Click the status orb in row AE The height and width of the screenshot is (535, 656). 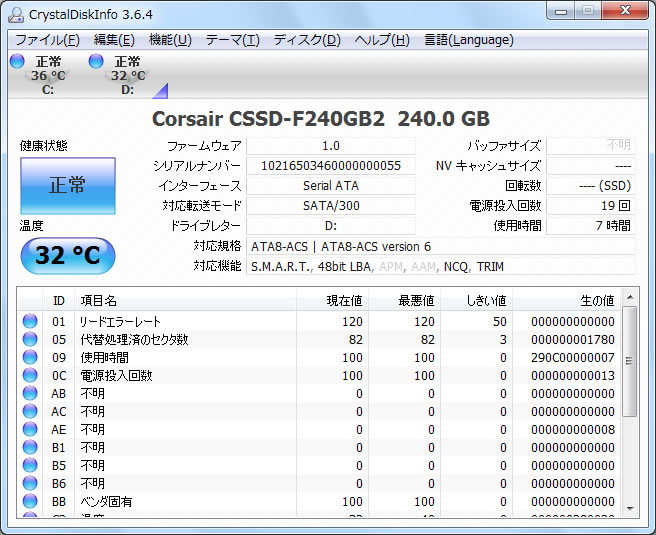click(30, 429)
